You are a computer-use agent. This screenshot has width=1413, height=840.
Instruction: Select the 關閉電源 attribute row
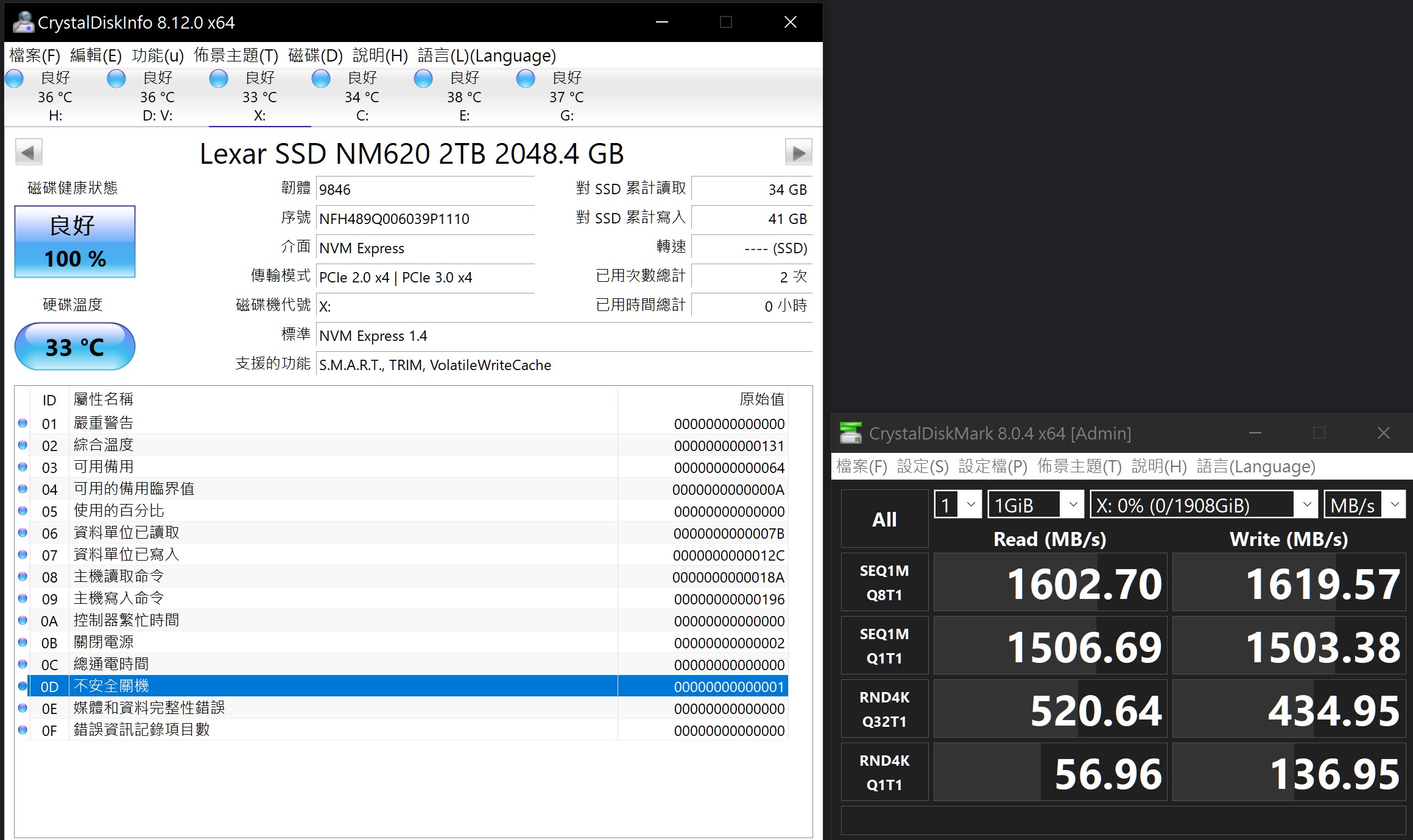point(408,642)
